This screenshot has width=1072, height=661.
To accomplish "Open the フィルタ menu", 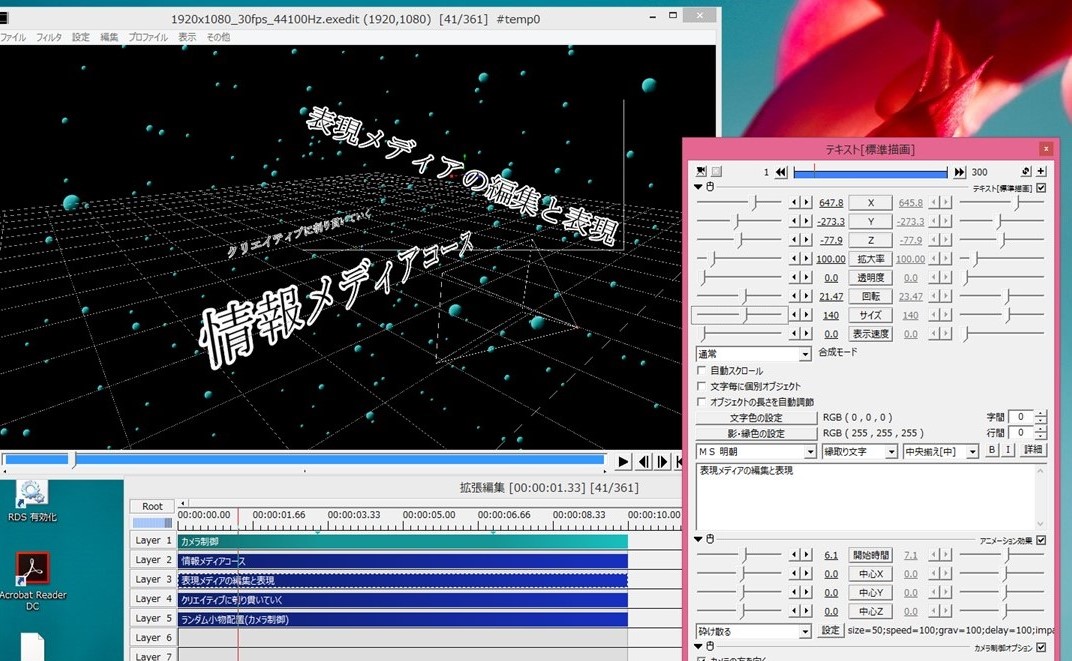I will pyautogui.click(x=48, y=37).
